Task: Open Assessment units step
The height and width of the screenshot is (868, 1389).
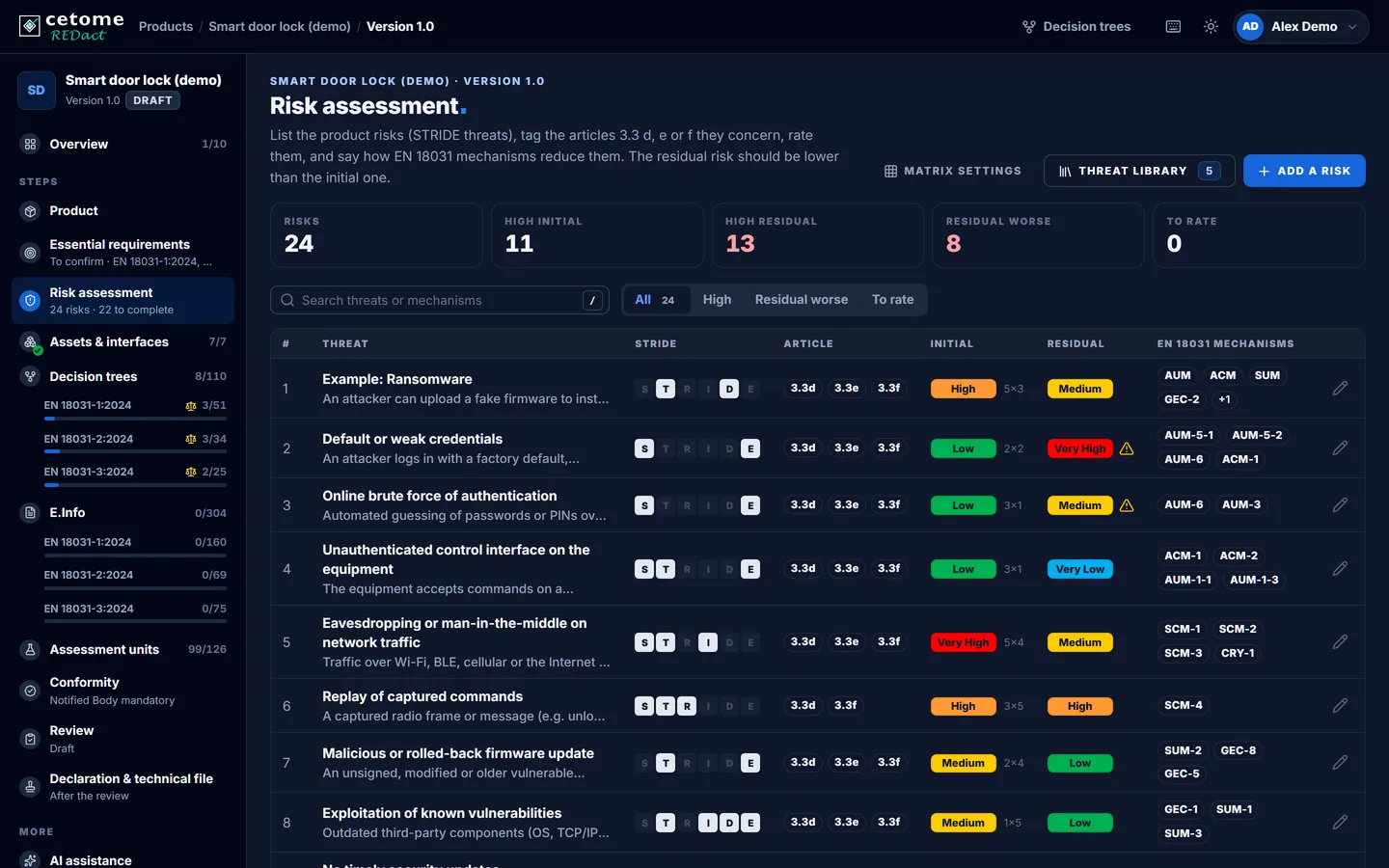Action: tap(123, 649)
